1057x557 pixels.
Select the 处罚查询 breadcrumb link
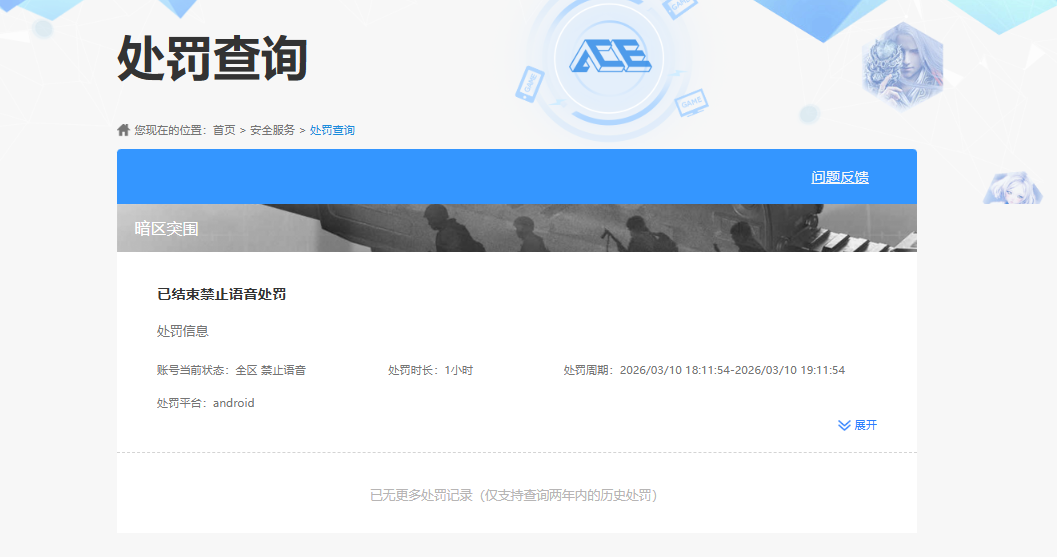click(332, 130)
